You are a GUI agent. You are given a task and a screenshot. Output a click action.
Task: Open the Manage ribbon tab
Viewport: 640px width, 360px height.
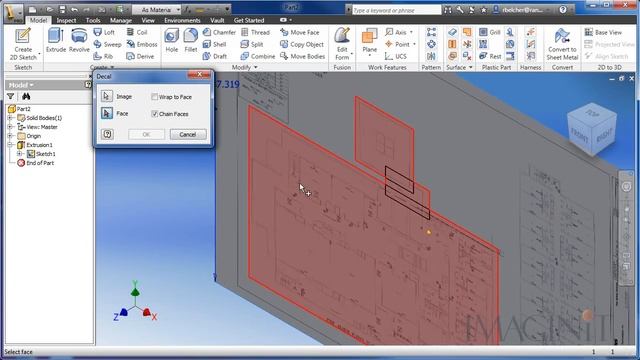(x=121, y=20)
